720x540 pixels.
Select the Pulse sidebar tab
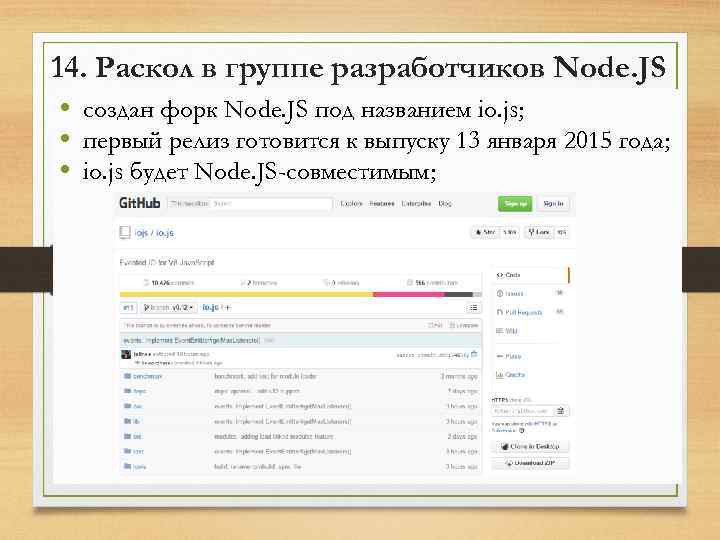(509, 356)
